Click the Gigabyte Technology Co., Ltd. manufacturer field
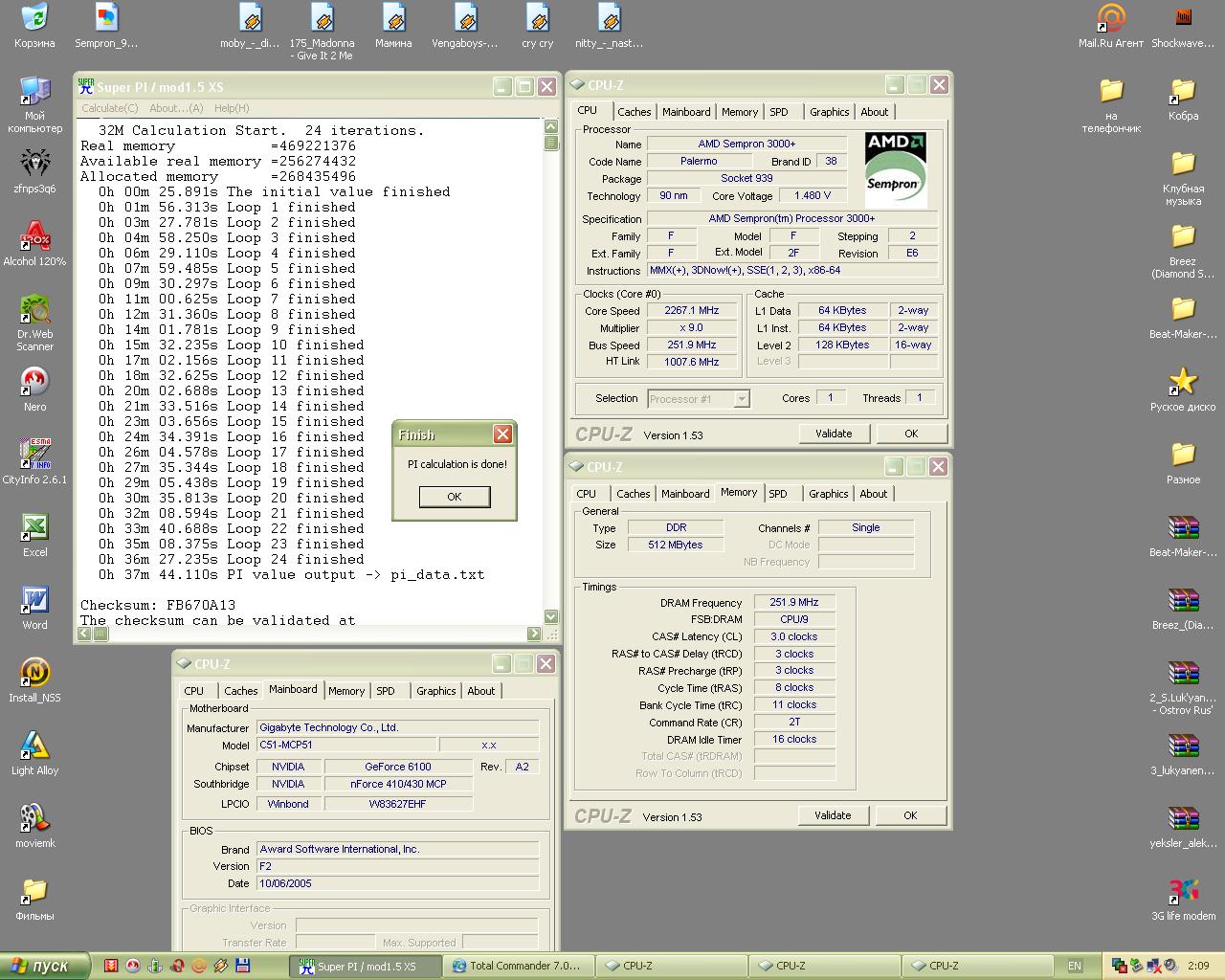This screenshot has width=1225, height=980. coord(397,727)
